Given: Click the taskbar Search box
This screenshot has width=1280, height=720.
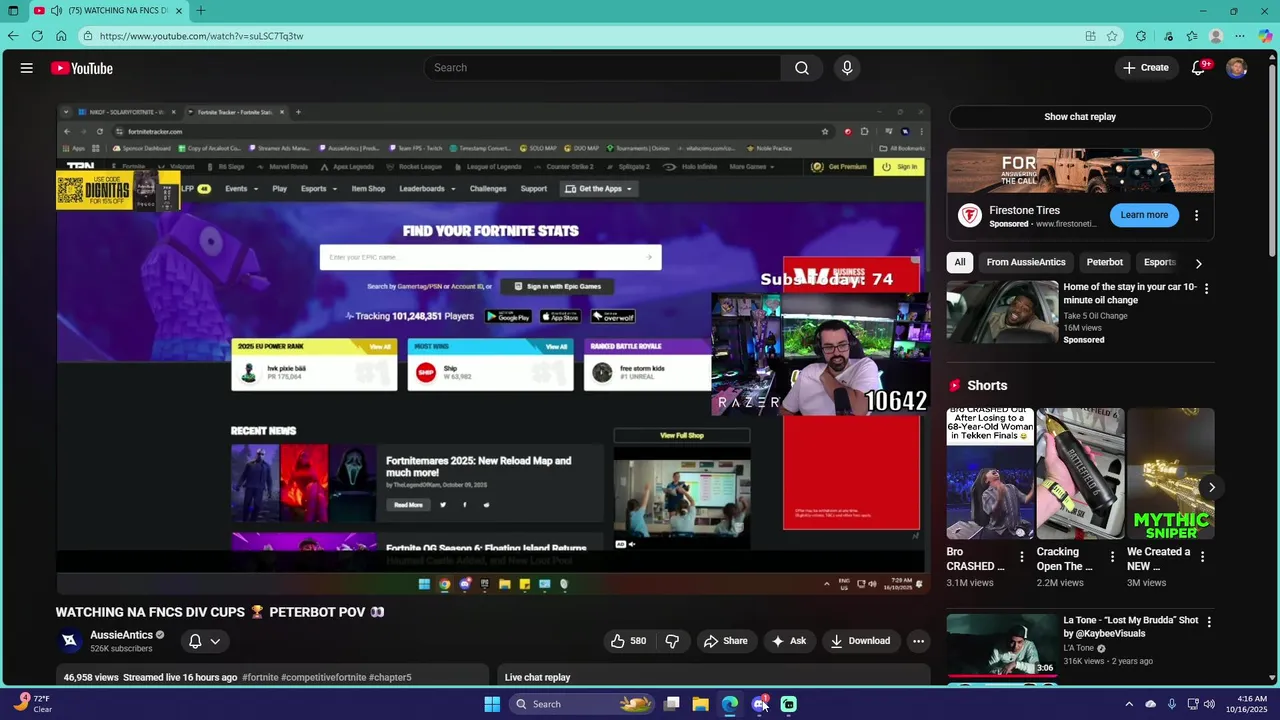Looking at the screenshot, I should pyautogui.click(x=583, y=704).
